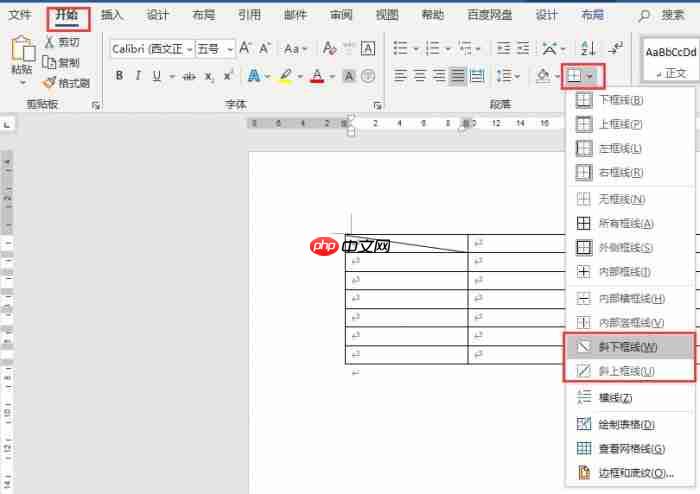The image size is (700, 494).
Task: Click the decrease indent icon
Action: point(503,48)
